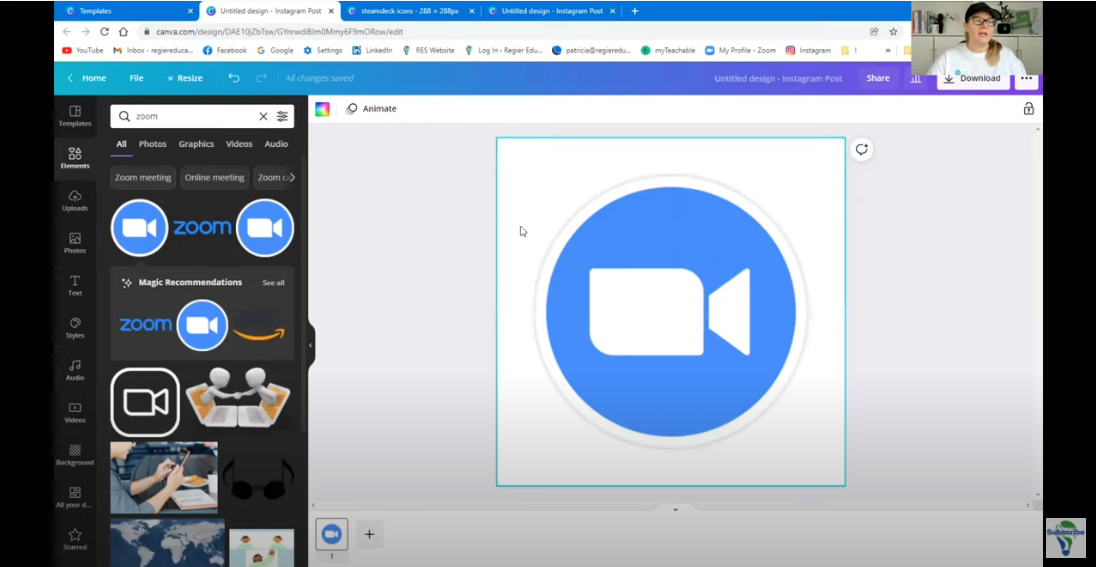Image resolution: width=1096 pixels, height=567 pixels.
Task: Open the Audio sidebar panel
Action: [x=75, y=370]
